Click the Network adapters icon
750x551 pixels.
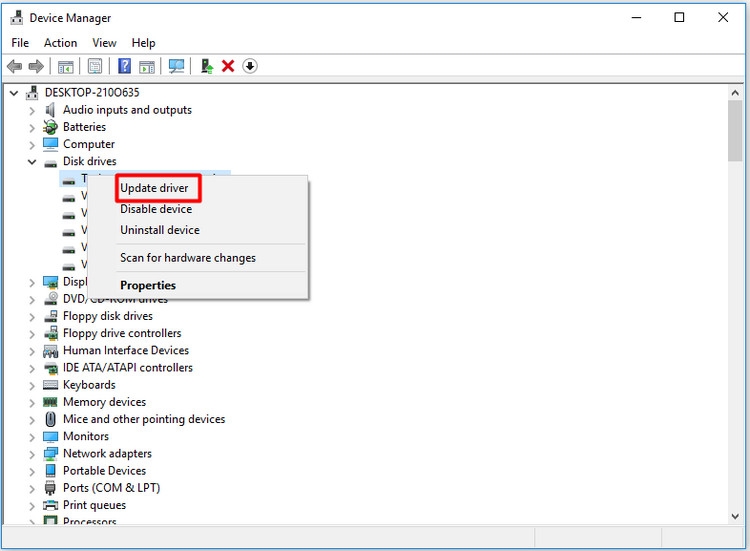(x=51, y=453)
